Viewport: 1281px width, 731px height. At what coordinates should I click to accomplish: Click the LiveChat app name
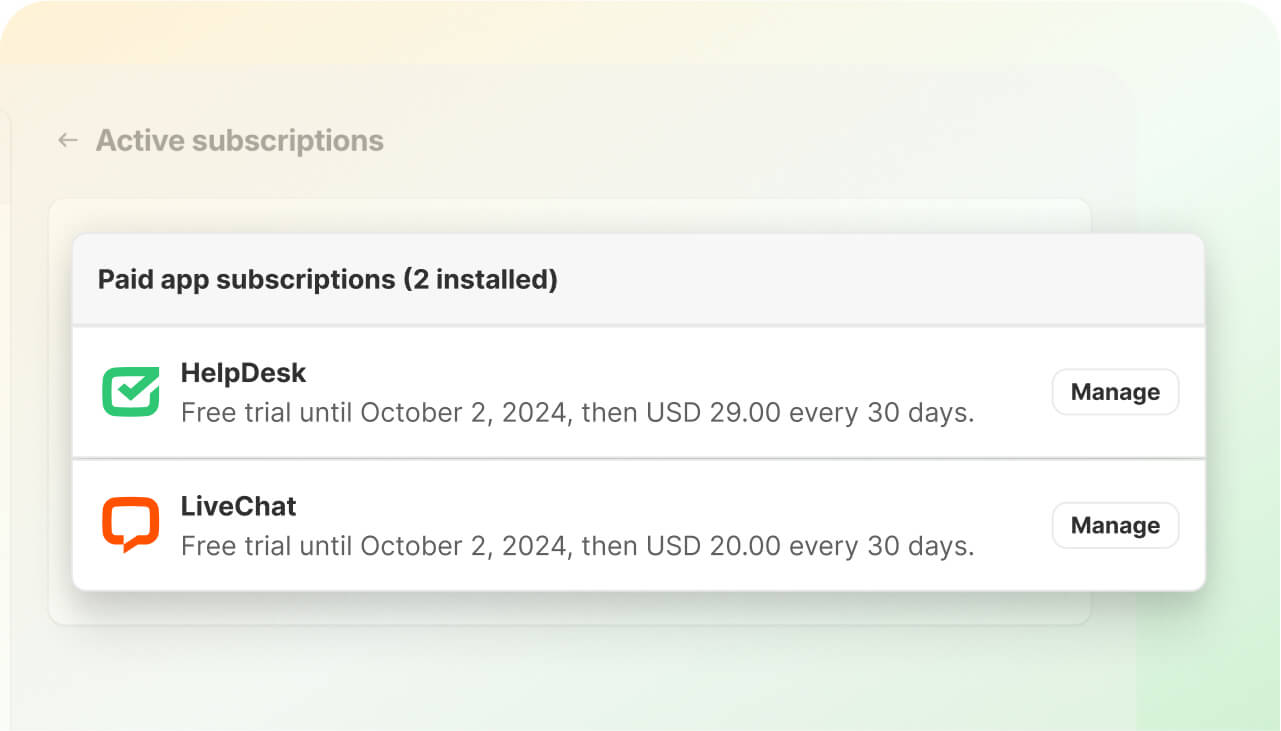pos(237,507)
